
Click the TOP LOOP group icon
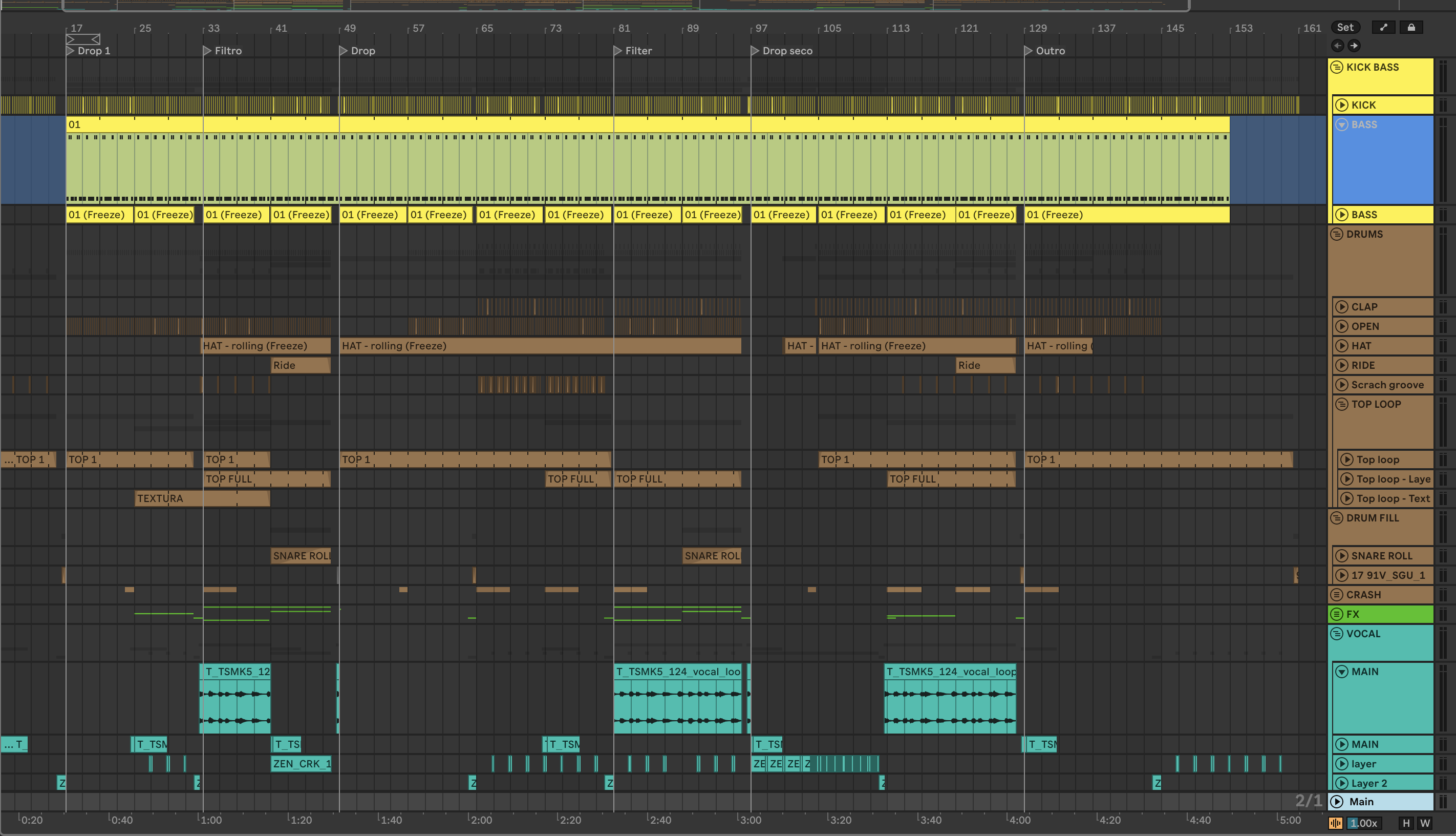[x=1341, y=404]
